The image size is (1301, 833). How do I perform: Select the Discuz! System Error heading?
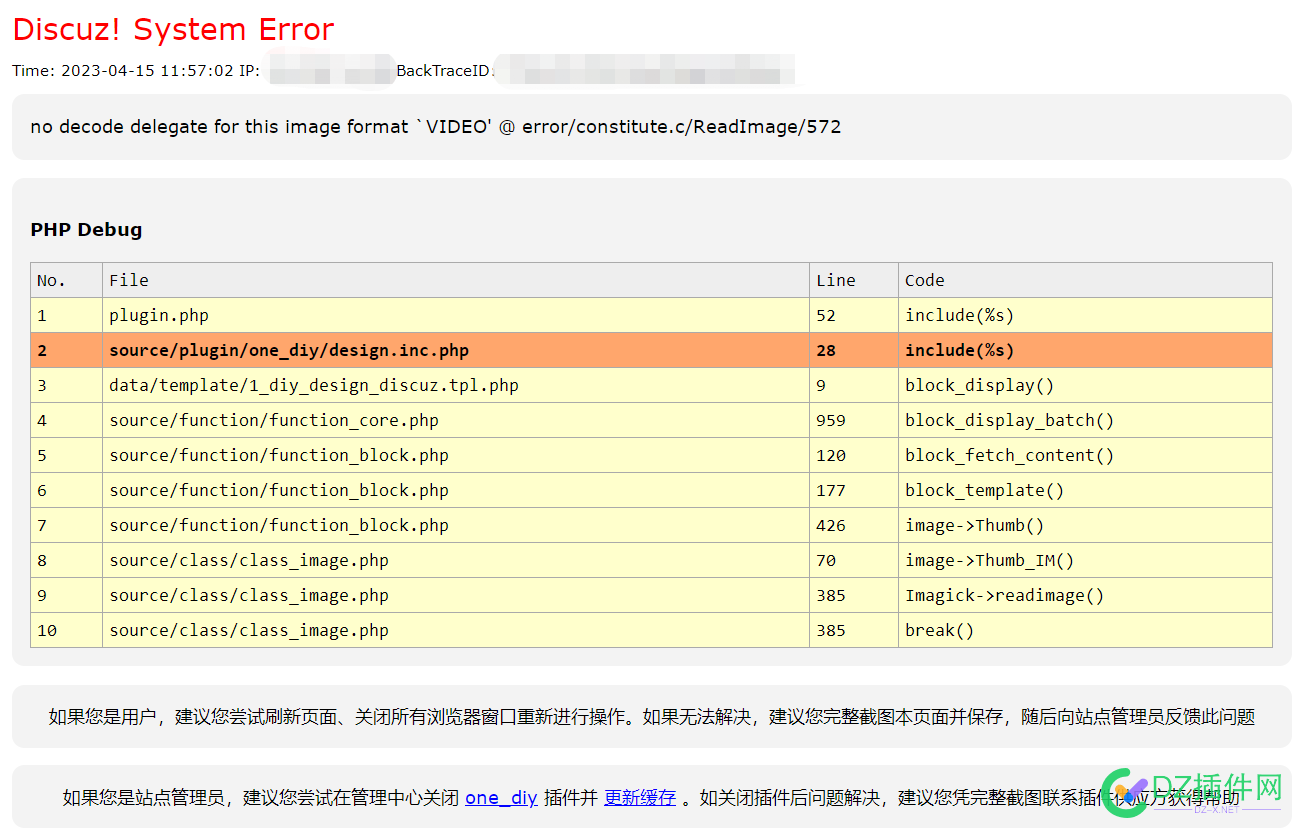pos(173,30)
